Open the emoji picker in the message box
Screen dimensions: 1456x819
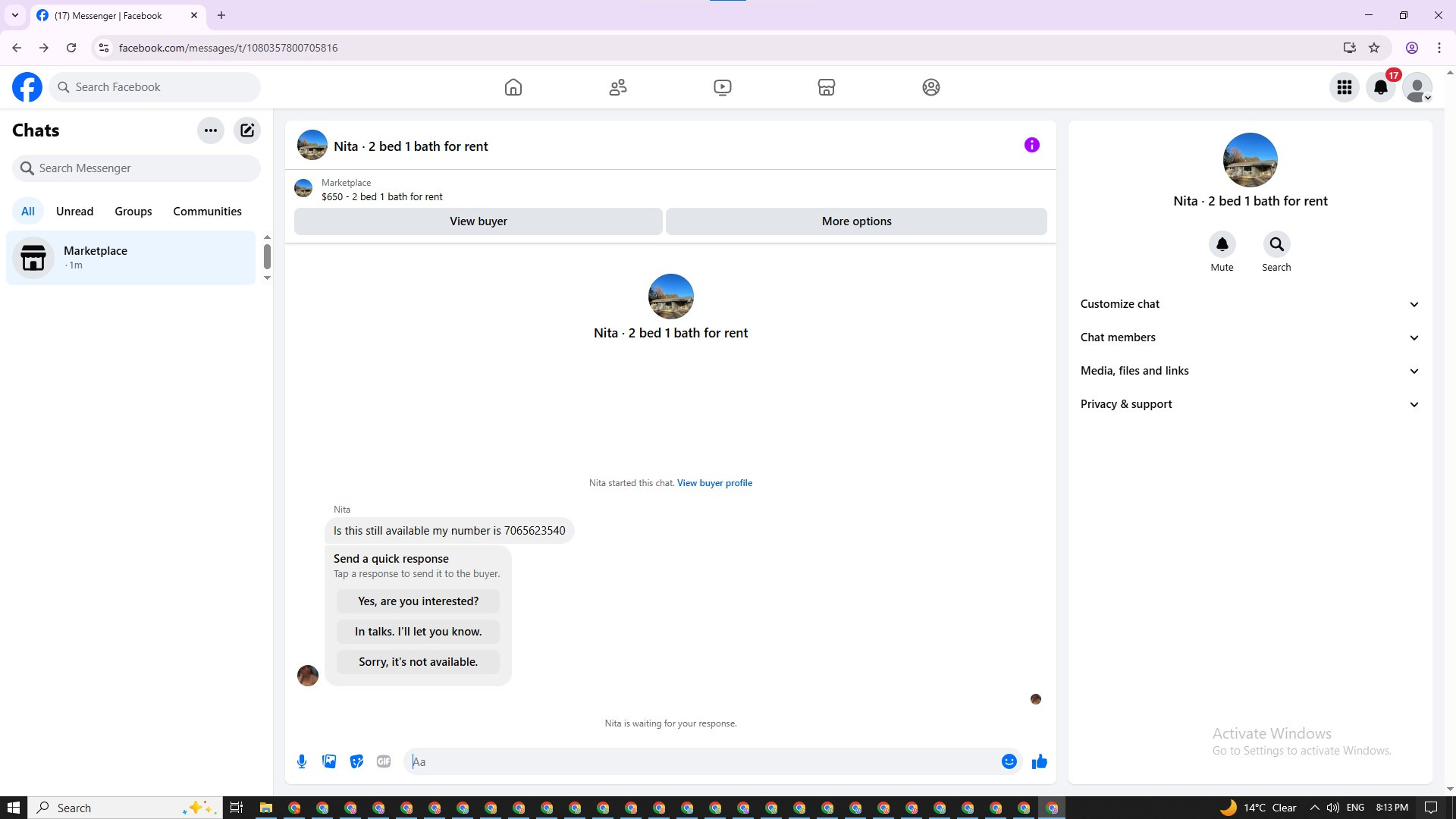(x=1009, y=761)
